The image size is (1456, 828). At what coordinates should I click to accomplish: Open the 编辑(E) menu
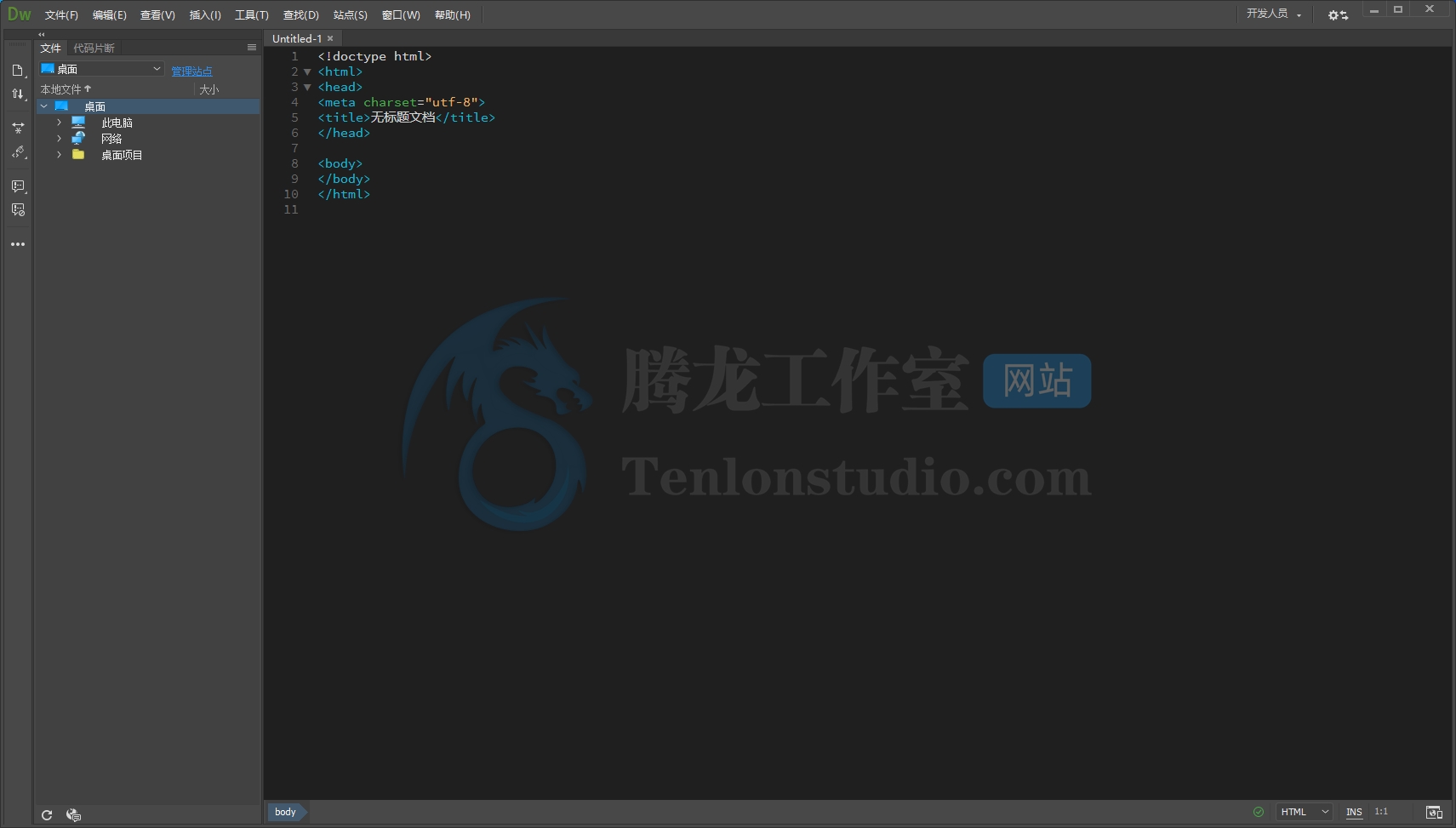click(x=109, y=14)
